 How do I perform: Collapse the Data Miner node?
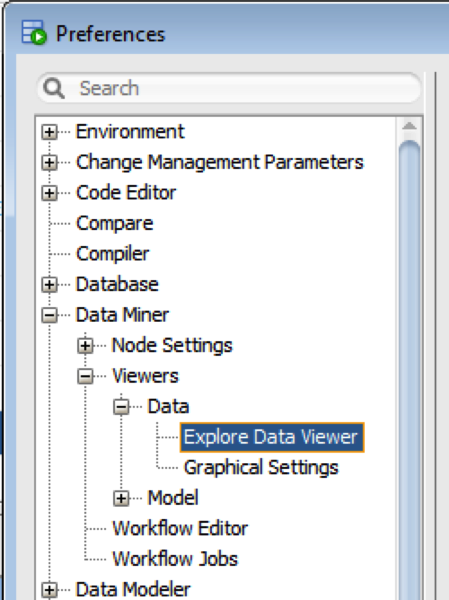[49, 315]
